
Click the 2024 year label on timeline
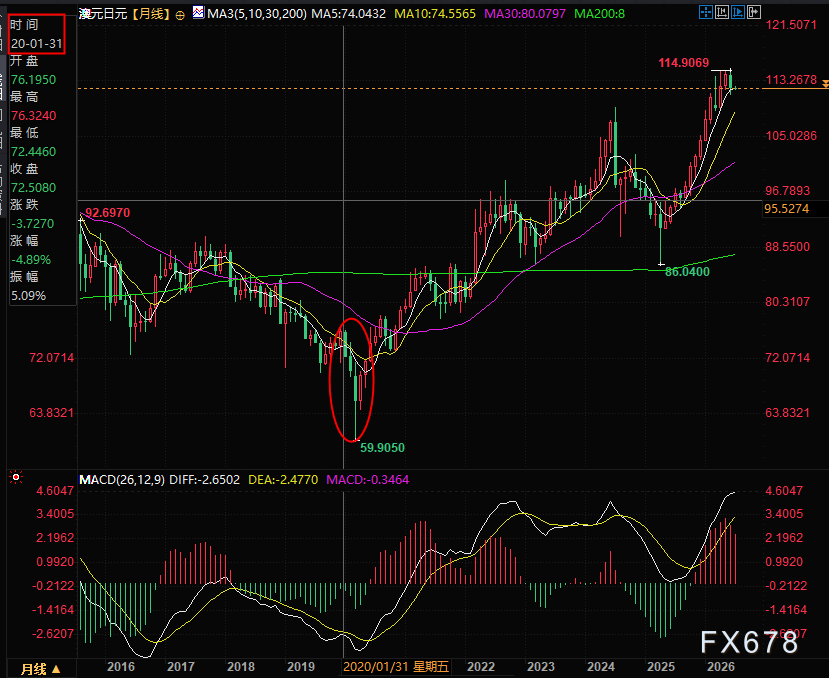click(601, 667)
